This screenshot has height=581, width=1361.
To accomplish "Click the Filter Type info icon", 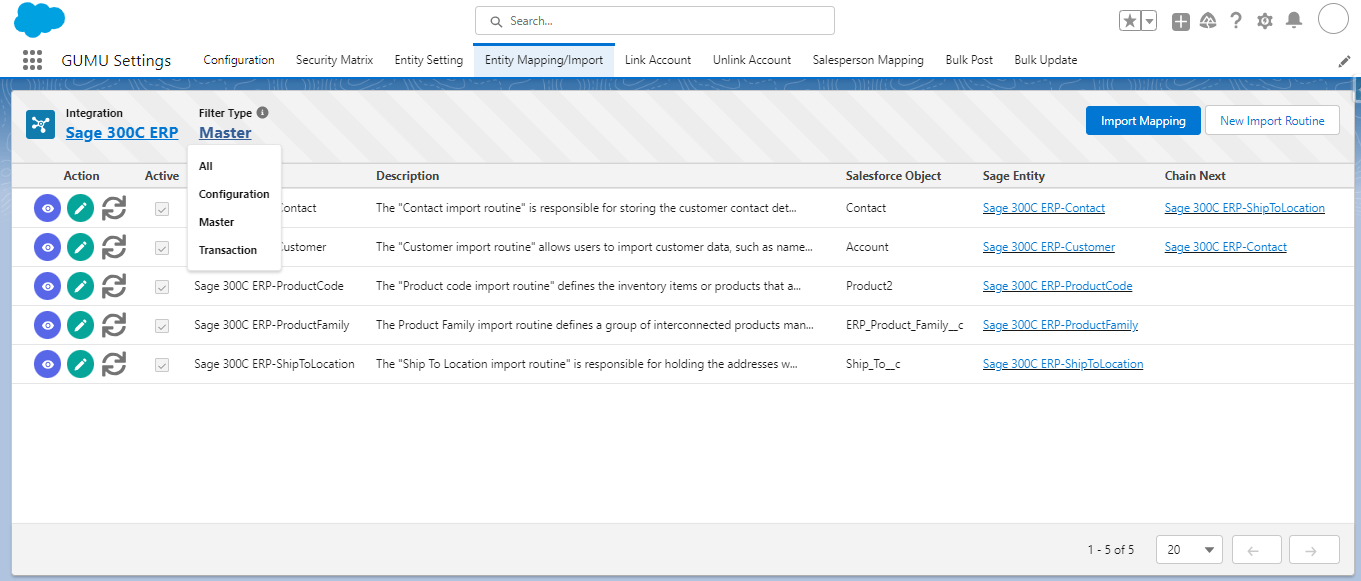I will [x=262, y=113].
